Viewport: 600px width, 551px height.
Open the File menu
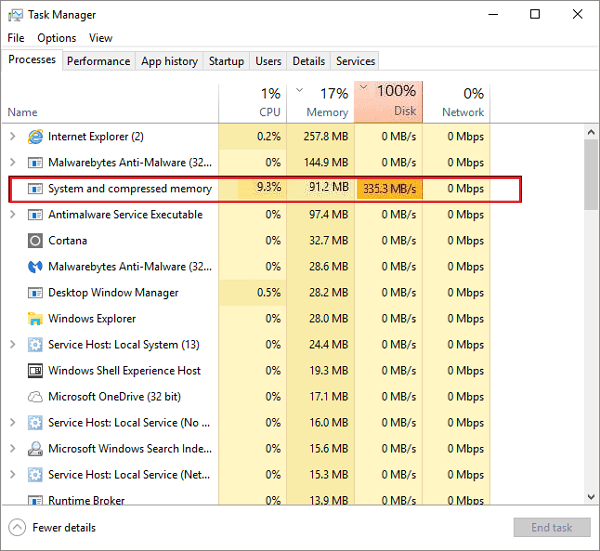[16, 38]
